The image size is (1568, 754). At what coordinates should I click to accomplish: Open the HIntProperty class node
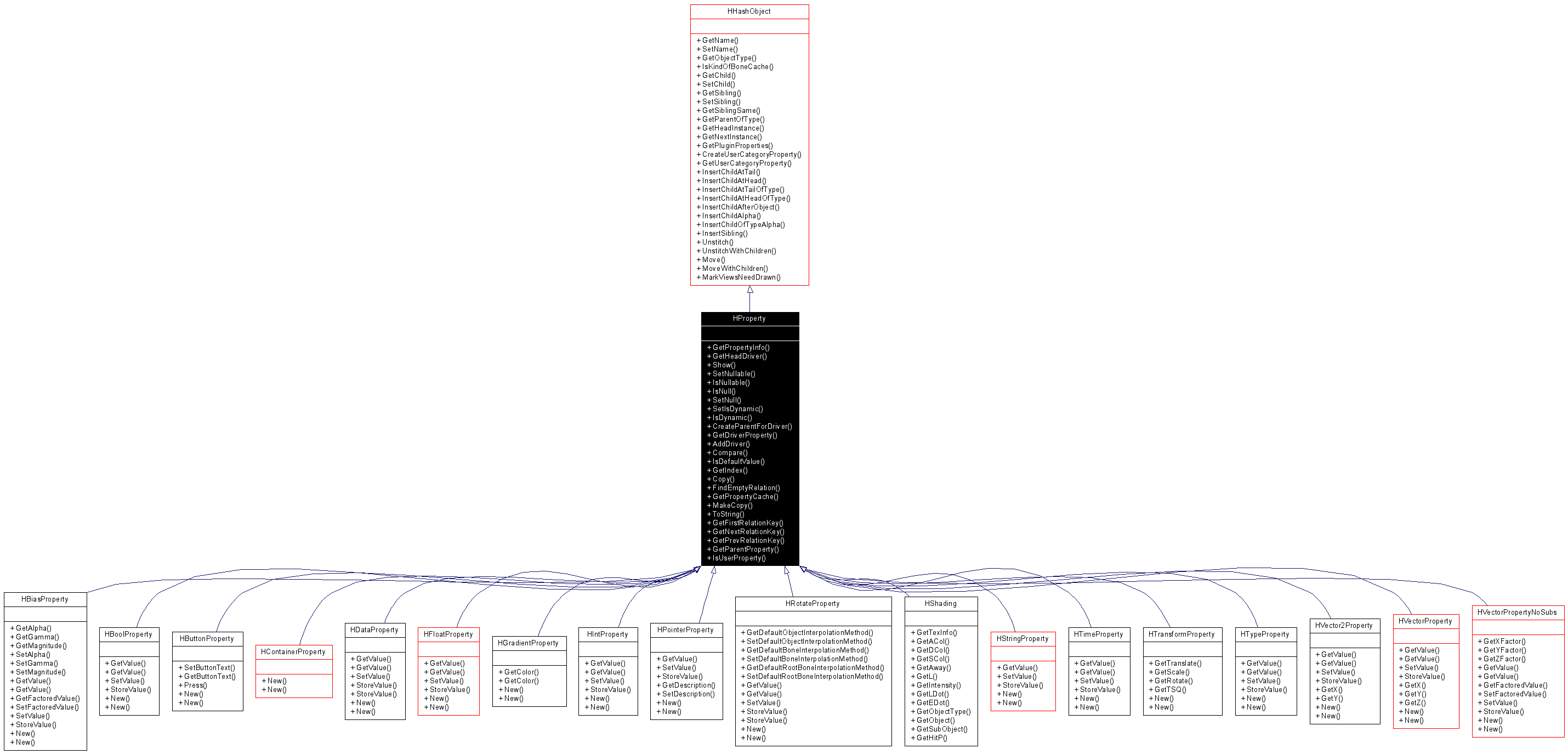pyautogui.click(x=608, y=671)
